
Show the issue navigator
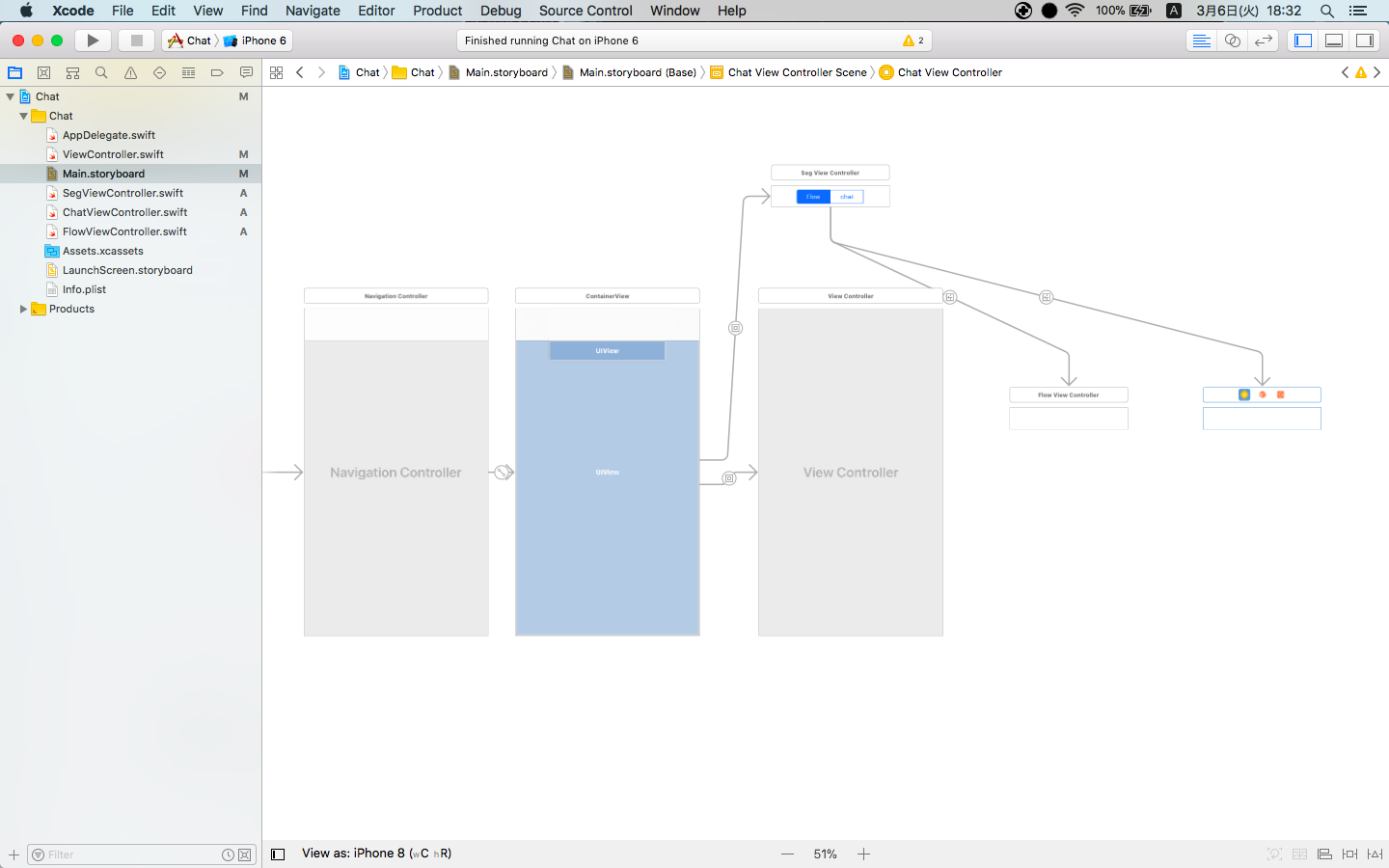130,72
